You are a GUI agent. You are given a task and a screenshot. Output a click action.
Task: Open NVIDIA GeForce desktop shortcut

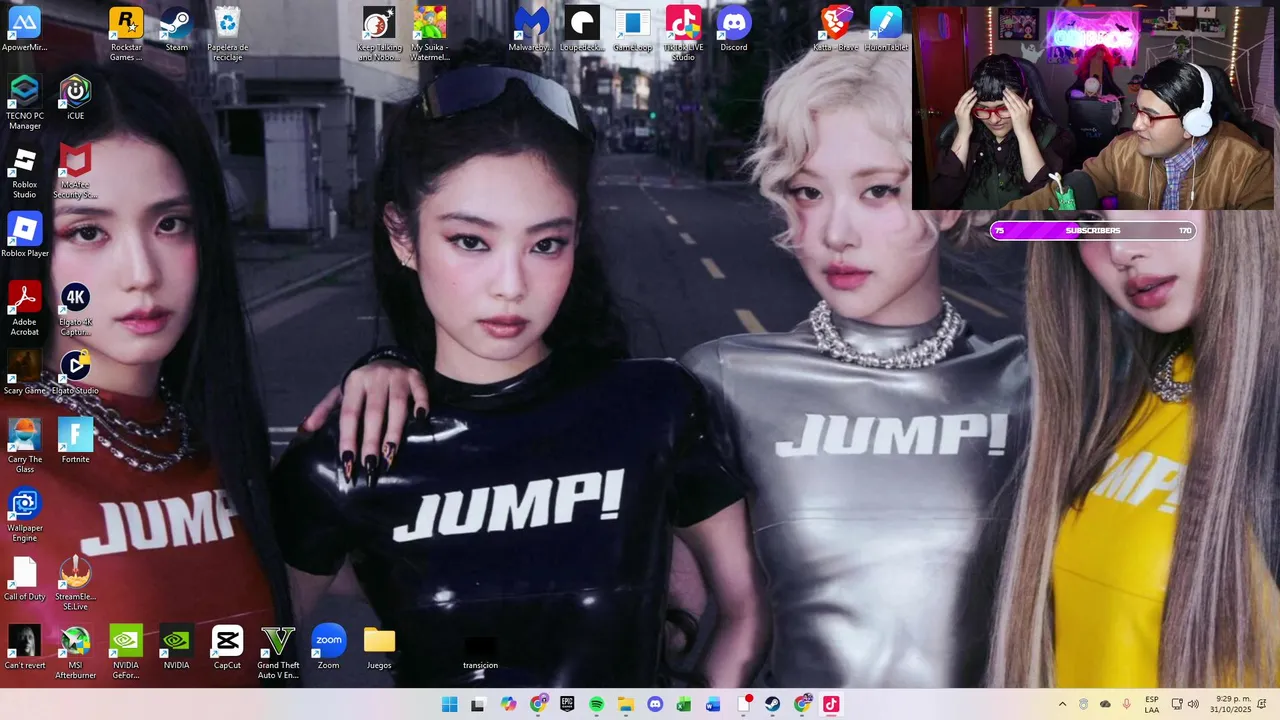pos(126,652)
